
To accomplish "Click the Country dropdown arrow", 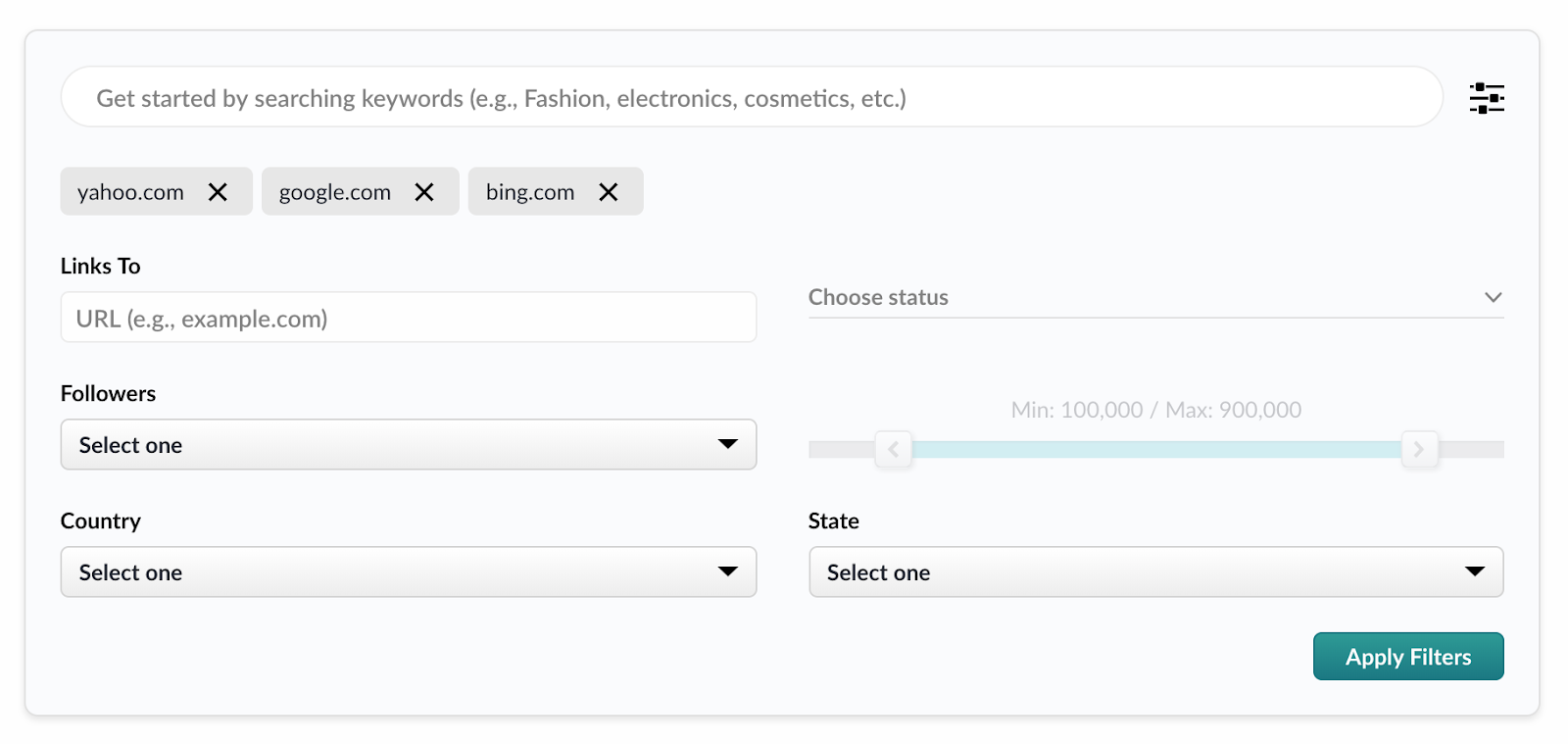I will pyautogui.click(x=727, y=571).
